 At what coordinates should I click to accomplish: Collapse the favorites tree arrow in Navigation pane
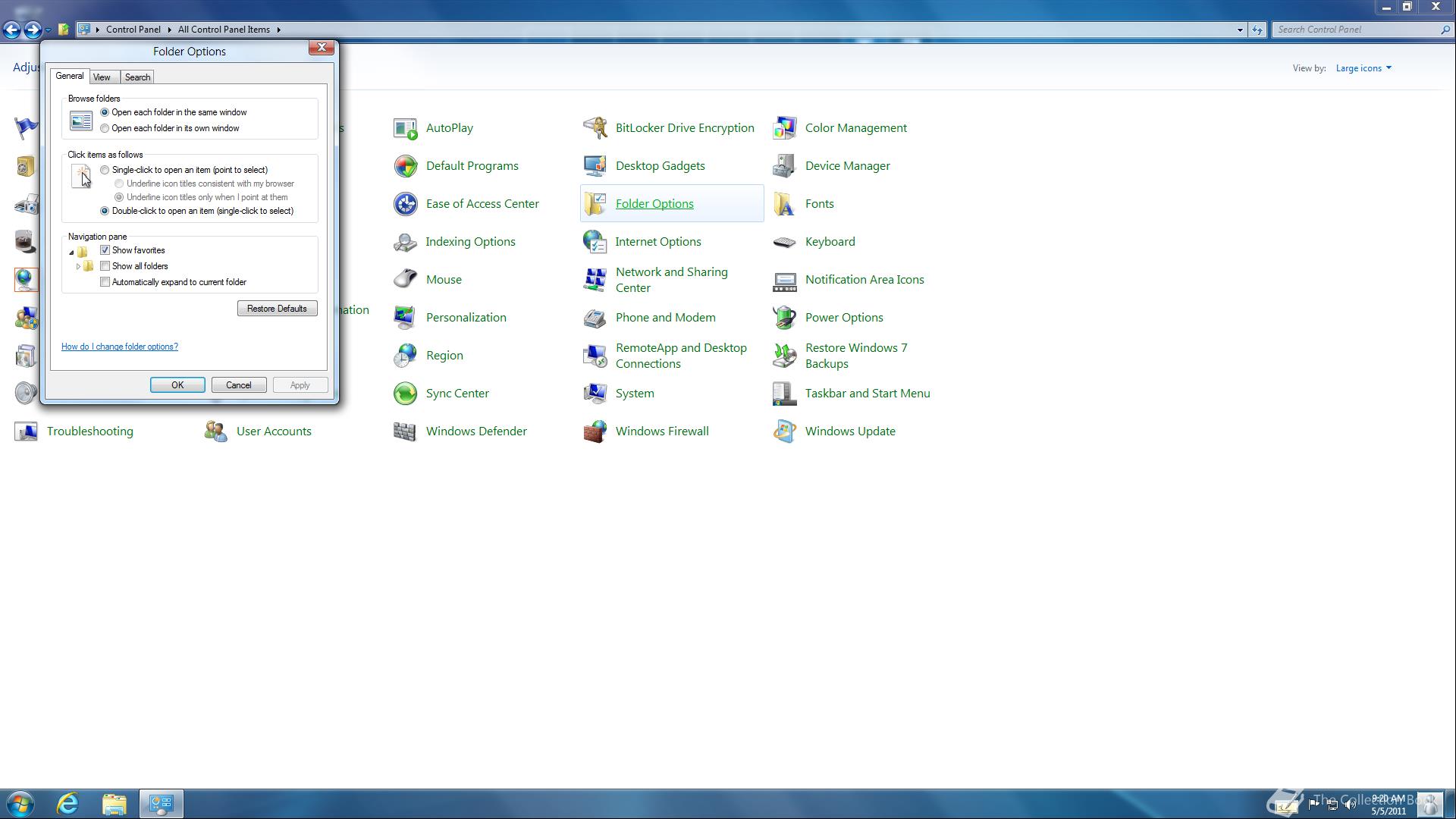tap(71, 252)
